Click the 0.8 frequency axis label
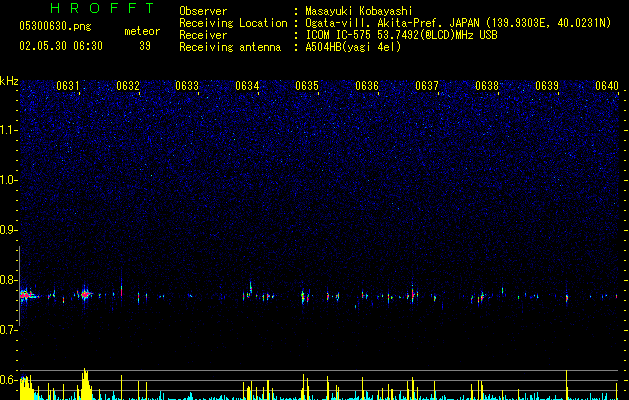 click(x=9, y=280)
